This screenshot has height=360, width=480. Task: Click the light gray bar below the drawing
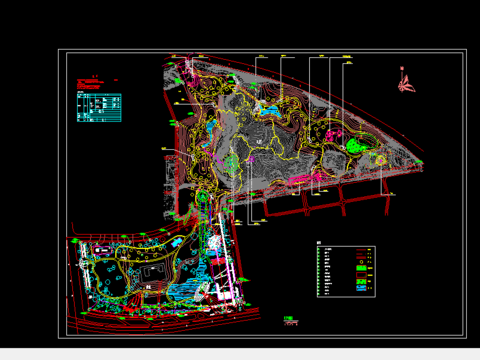point(240,354)
